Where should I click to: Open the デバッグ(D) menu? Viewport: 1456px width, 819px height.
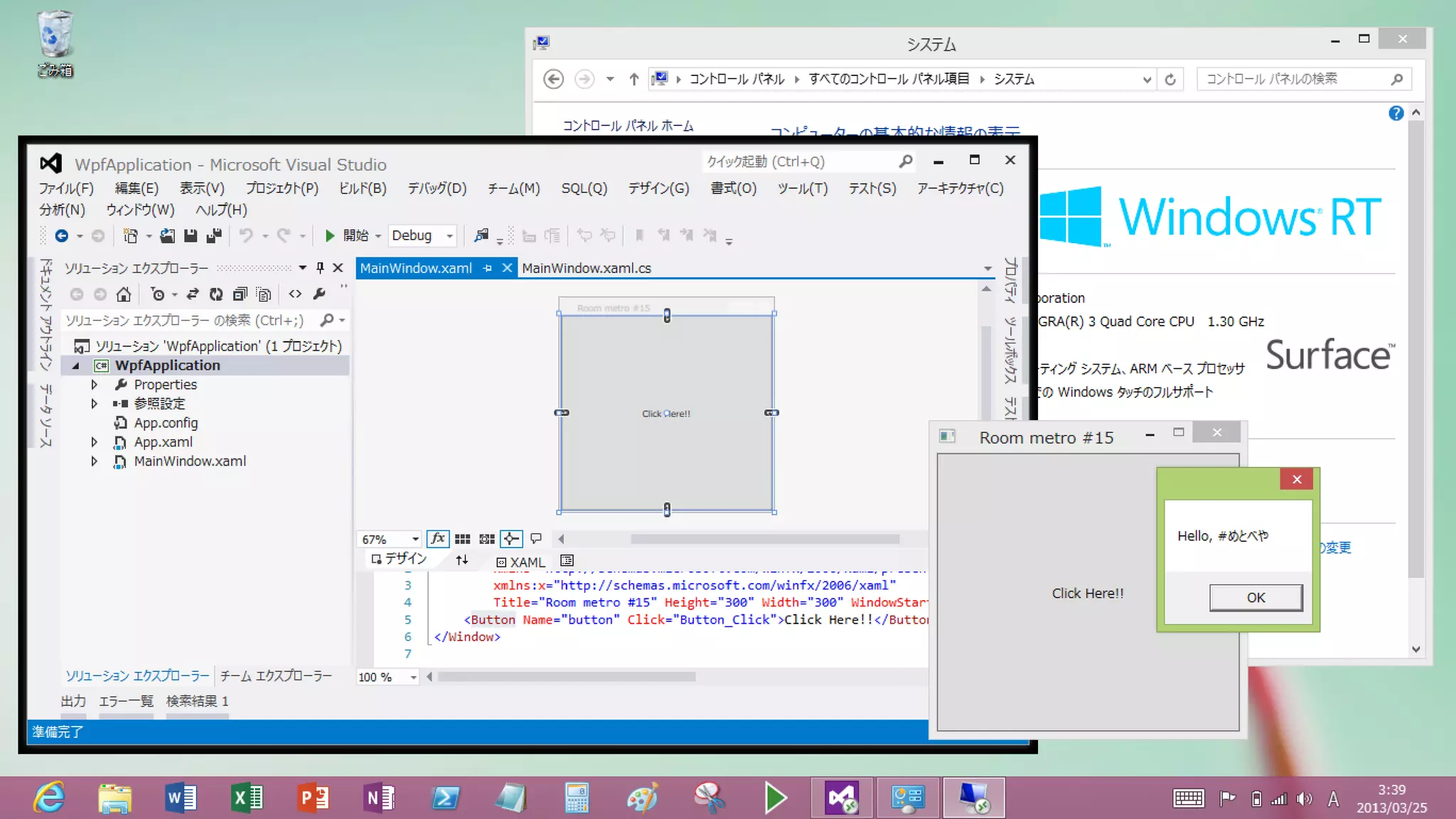coord(437,188)
